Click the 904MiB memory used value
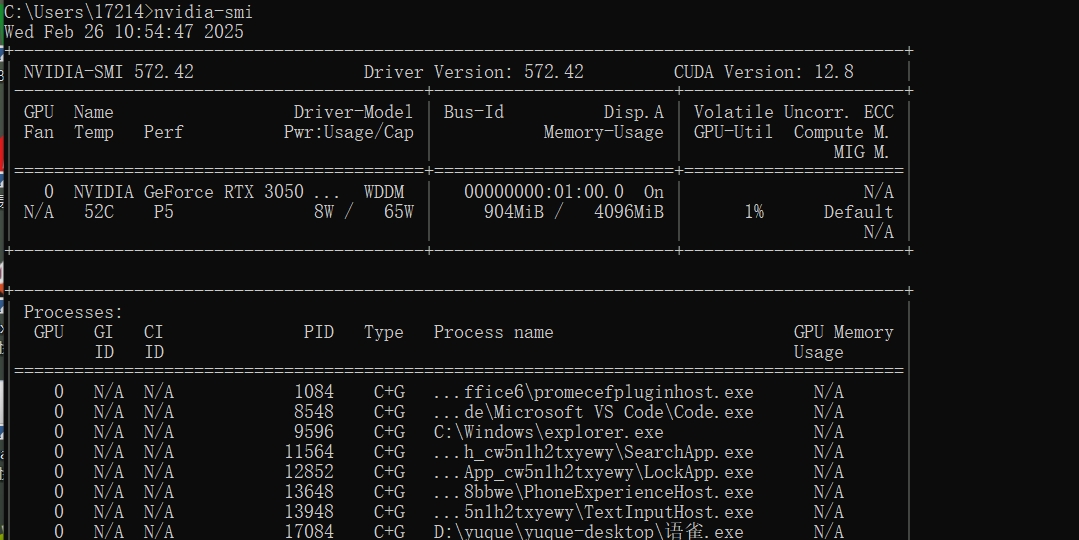Viewport: 1079px width, 540px height. 514,212
